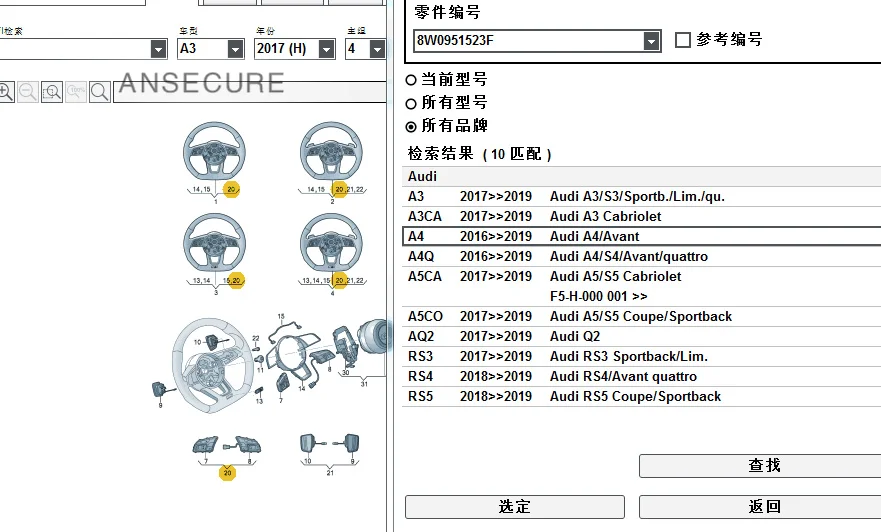This screenshot has width=881, height=532.
Task: Click the F5-H-000 001 >> text
Action: point(598,297)
